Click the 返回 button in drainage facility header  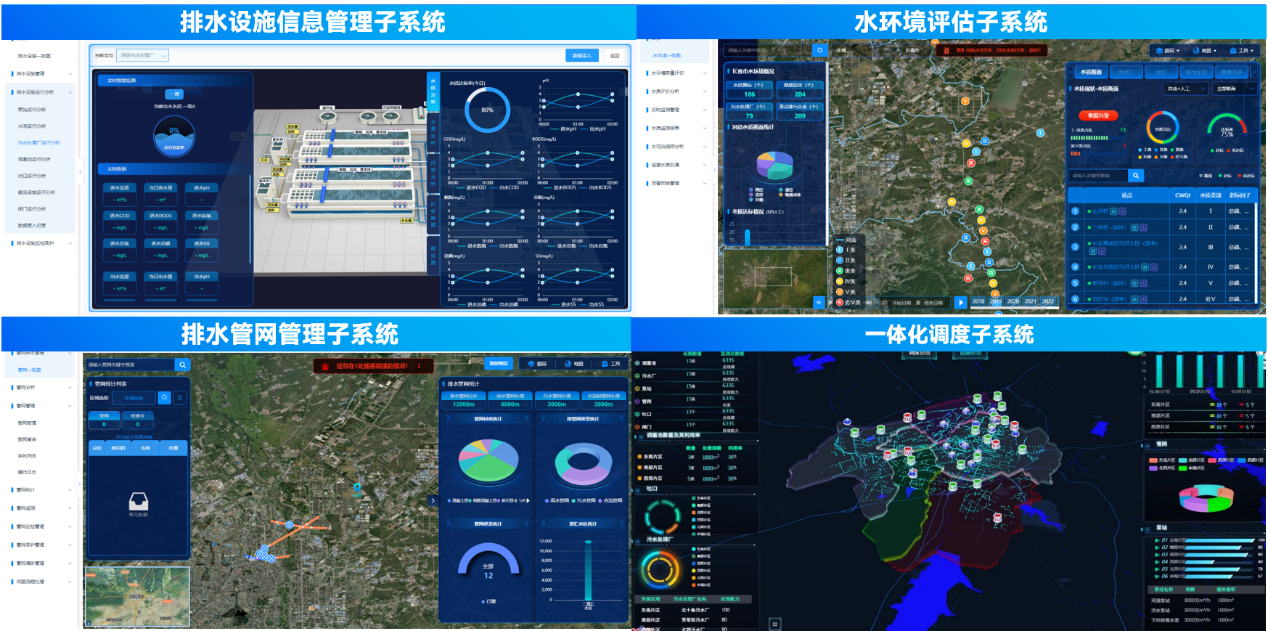click(615, 56)
